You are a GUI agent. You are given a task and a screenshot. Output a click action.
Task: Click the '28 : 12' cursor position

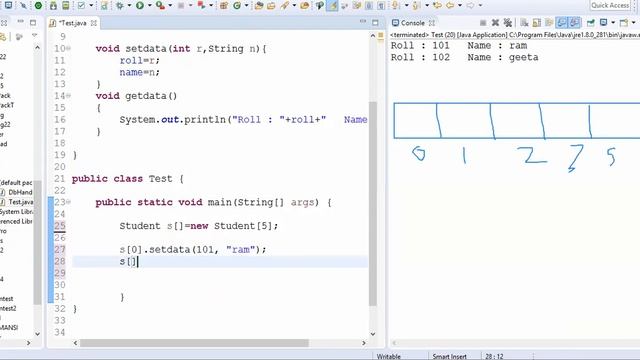[x=494, y=356]
